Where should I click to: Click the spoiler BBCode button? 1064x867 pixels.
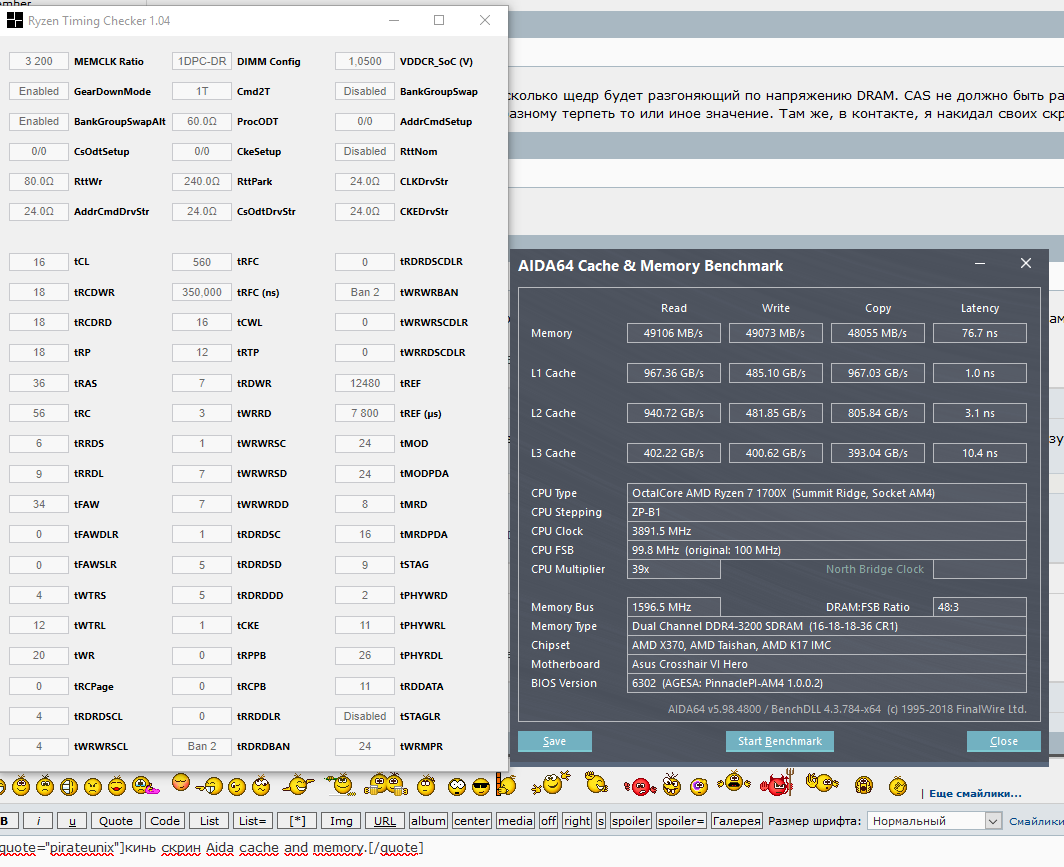point(631,821)
